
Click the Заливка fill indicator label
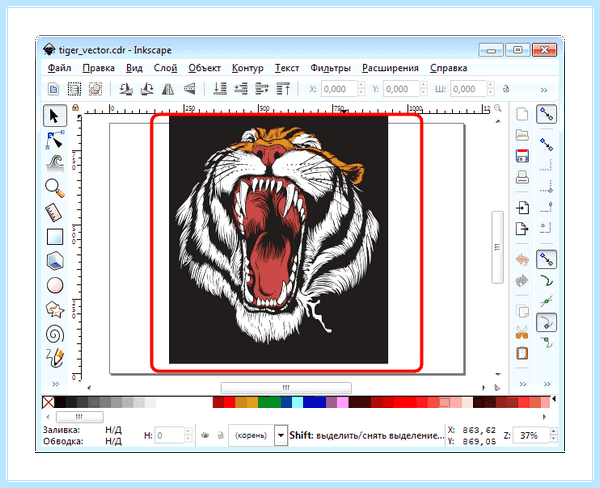pos(62,430)
